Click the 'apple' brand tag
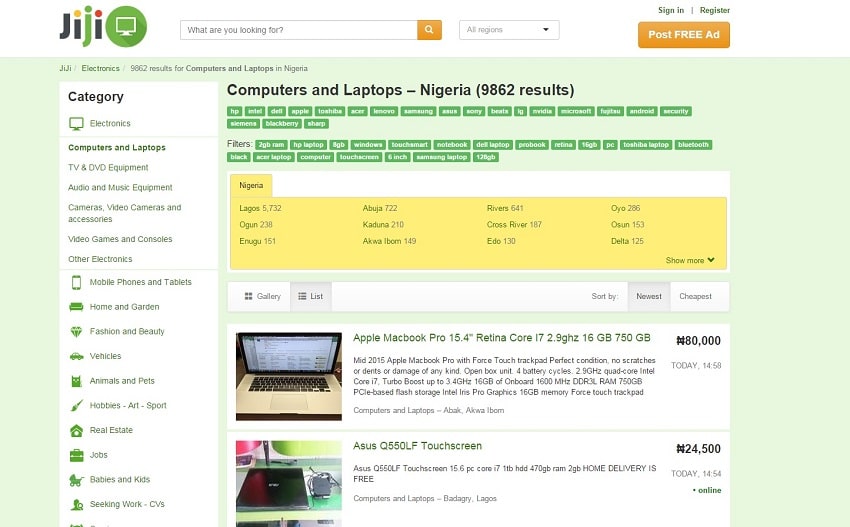 coord(300,111)
